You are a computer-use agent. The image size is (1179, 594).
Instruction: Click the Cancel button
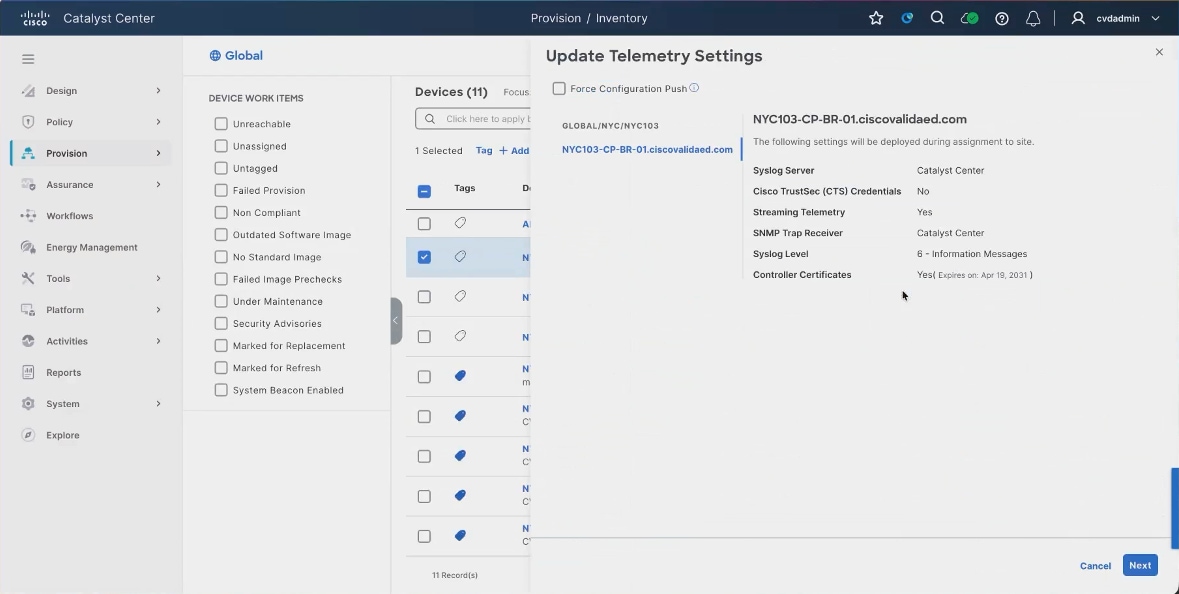[1096, 566]
